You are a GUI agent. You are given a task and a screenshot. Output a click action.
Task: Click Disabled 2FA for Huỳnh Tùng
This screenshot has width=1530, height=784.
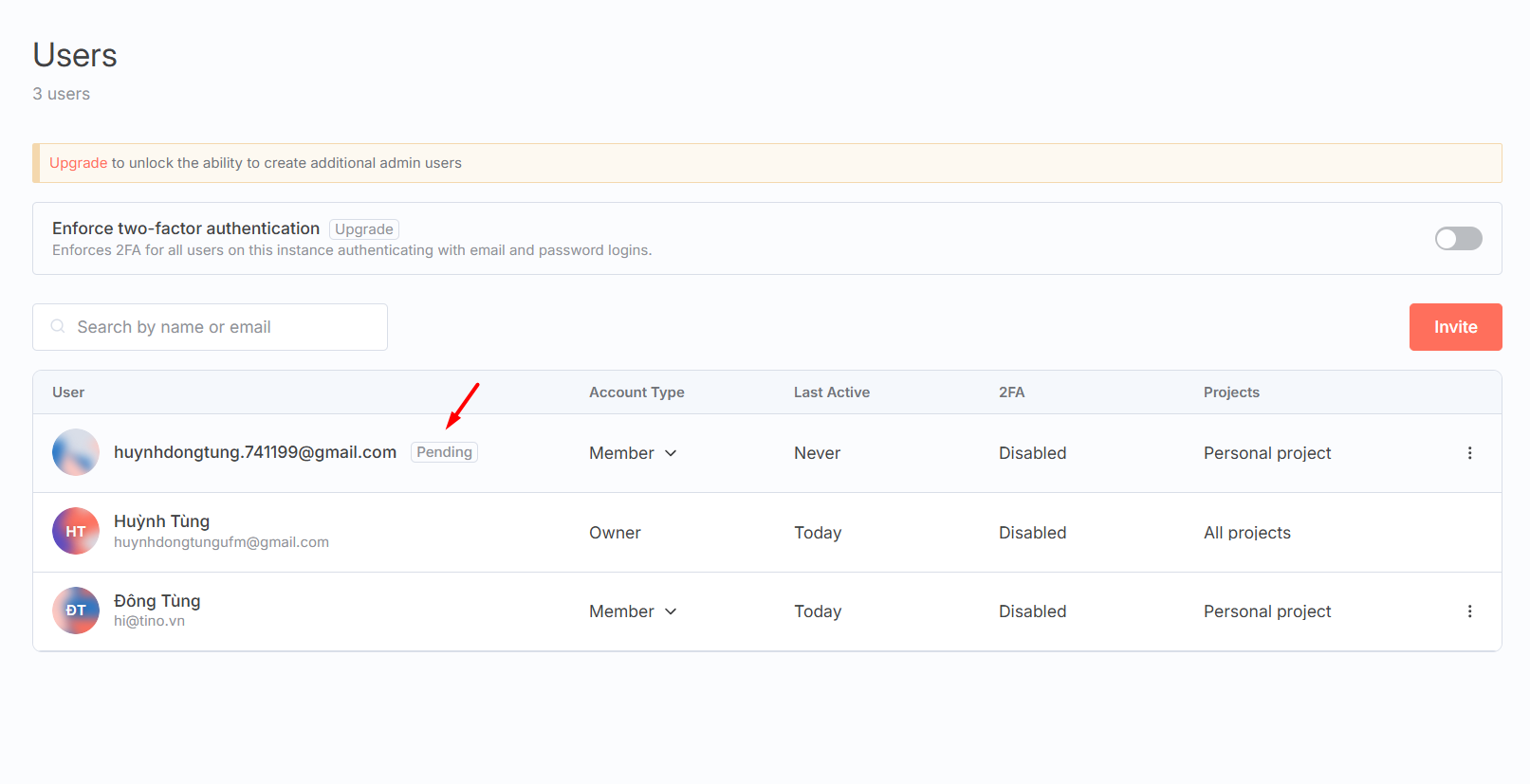click(x=1032, y=533)
